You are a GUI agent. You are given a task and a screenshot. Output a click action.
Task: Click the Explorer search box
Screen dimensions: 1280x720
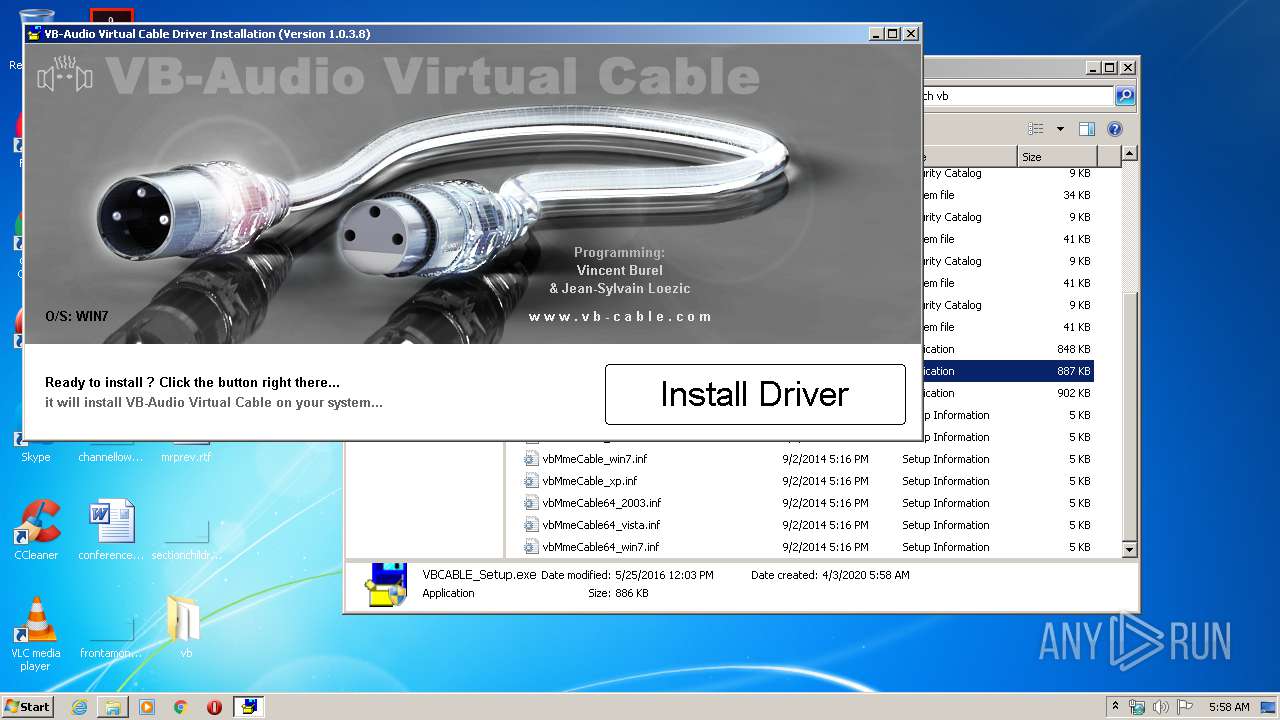1016,96
